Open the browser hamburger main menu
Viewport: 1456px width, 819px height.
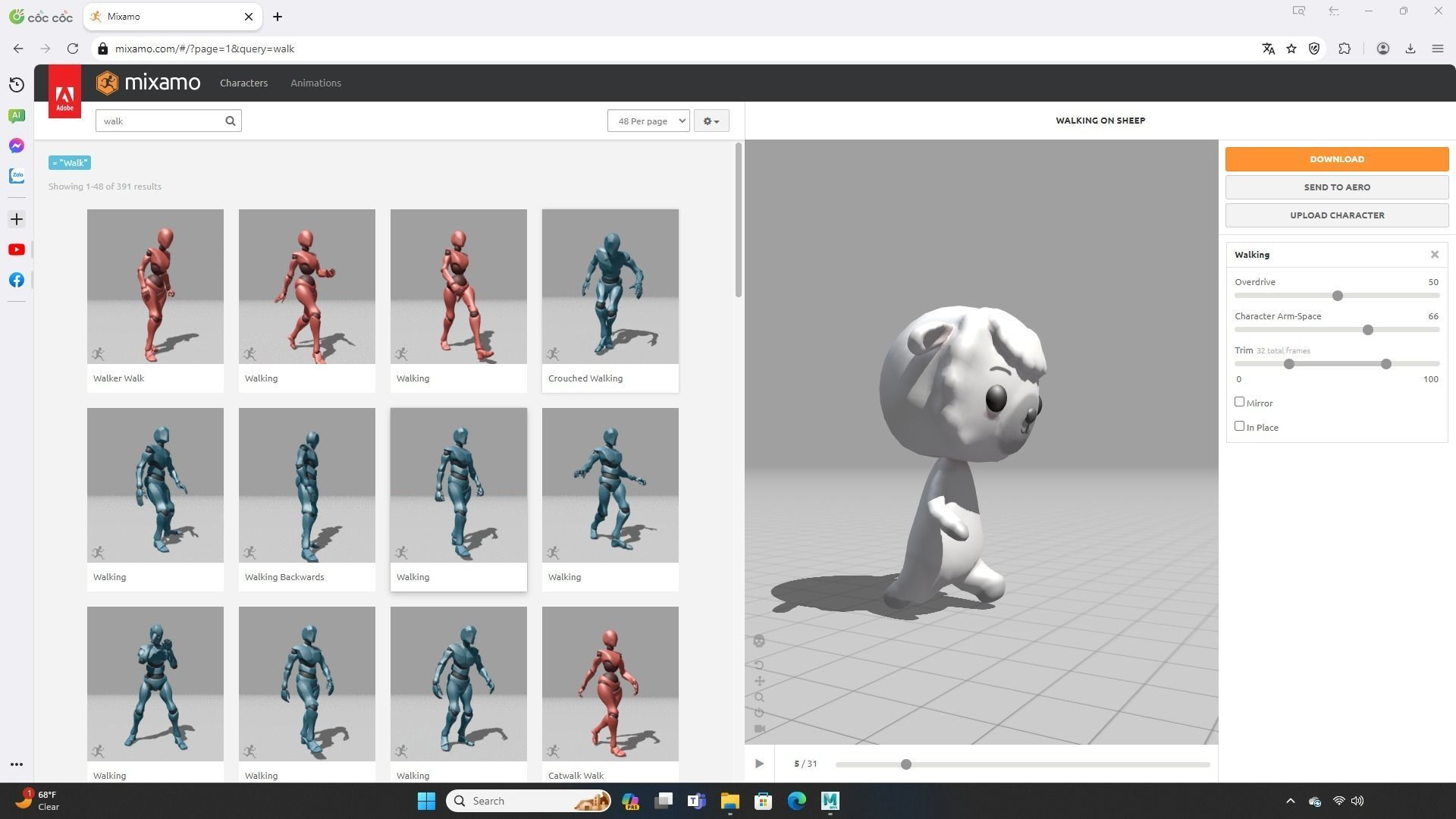(1437, 49)
